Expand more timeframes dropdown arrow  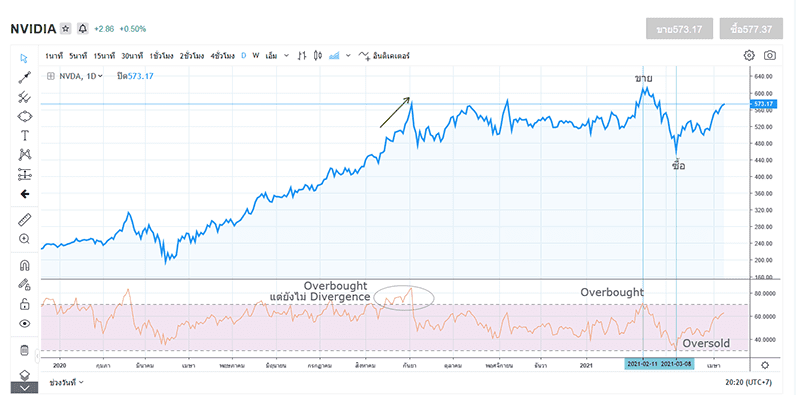(286, 55)
